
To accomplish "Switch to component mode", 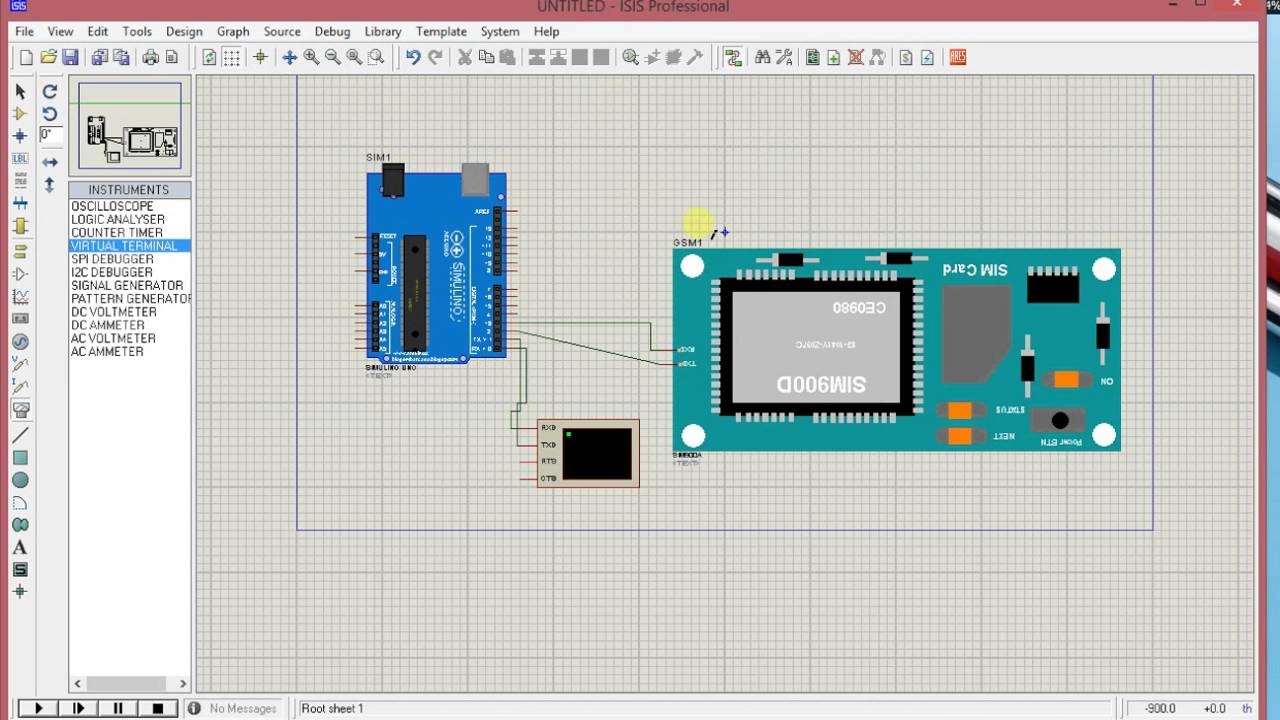I will [20, 113].
